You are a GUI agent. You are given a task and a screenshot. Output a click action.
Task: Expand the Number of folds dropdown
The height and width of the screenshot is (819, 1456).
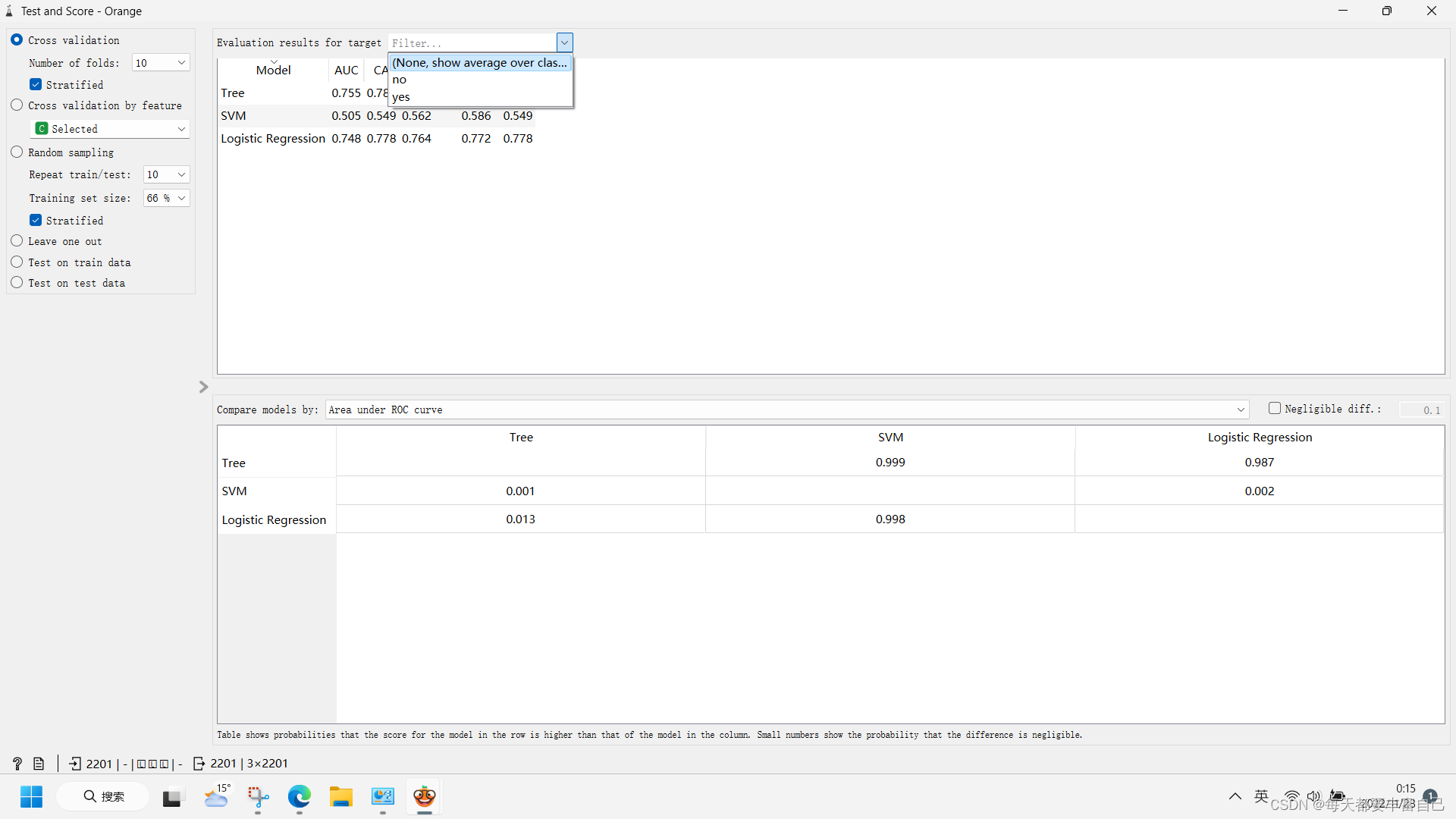[x=161, y=63]
